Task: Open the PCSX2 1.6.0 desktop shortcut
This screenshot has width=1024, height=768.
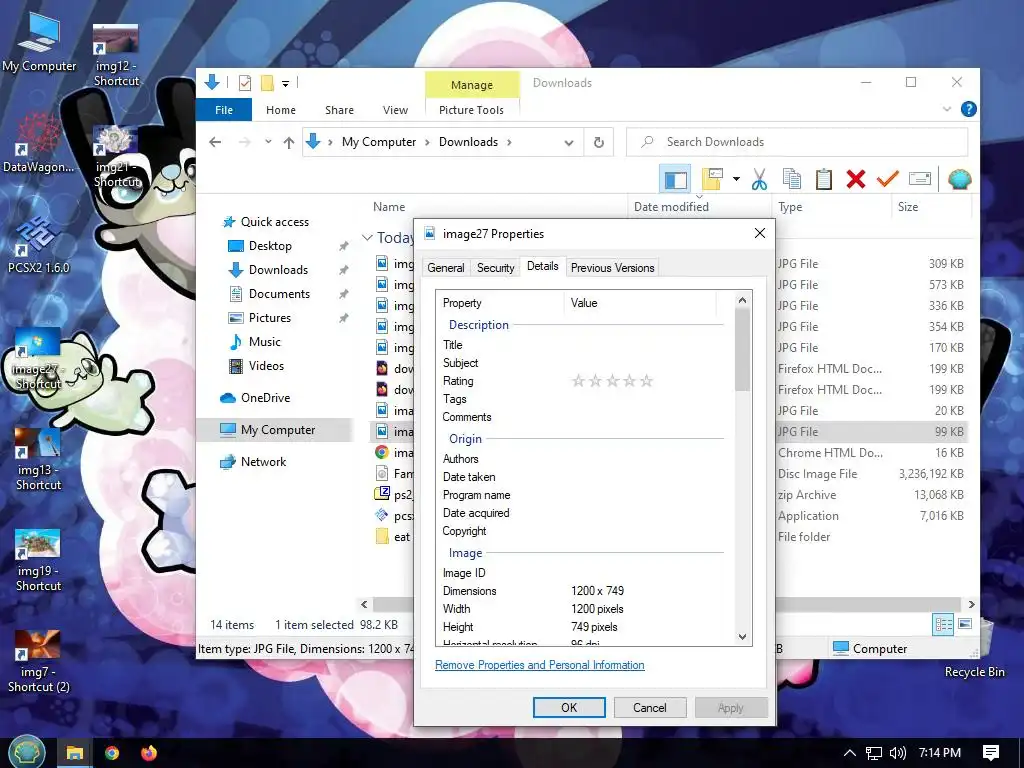Action: point(39,244)
